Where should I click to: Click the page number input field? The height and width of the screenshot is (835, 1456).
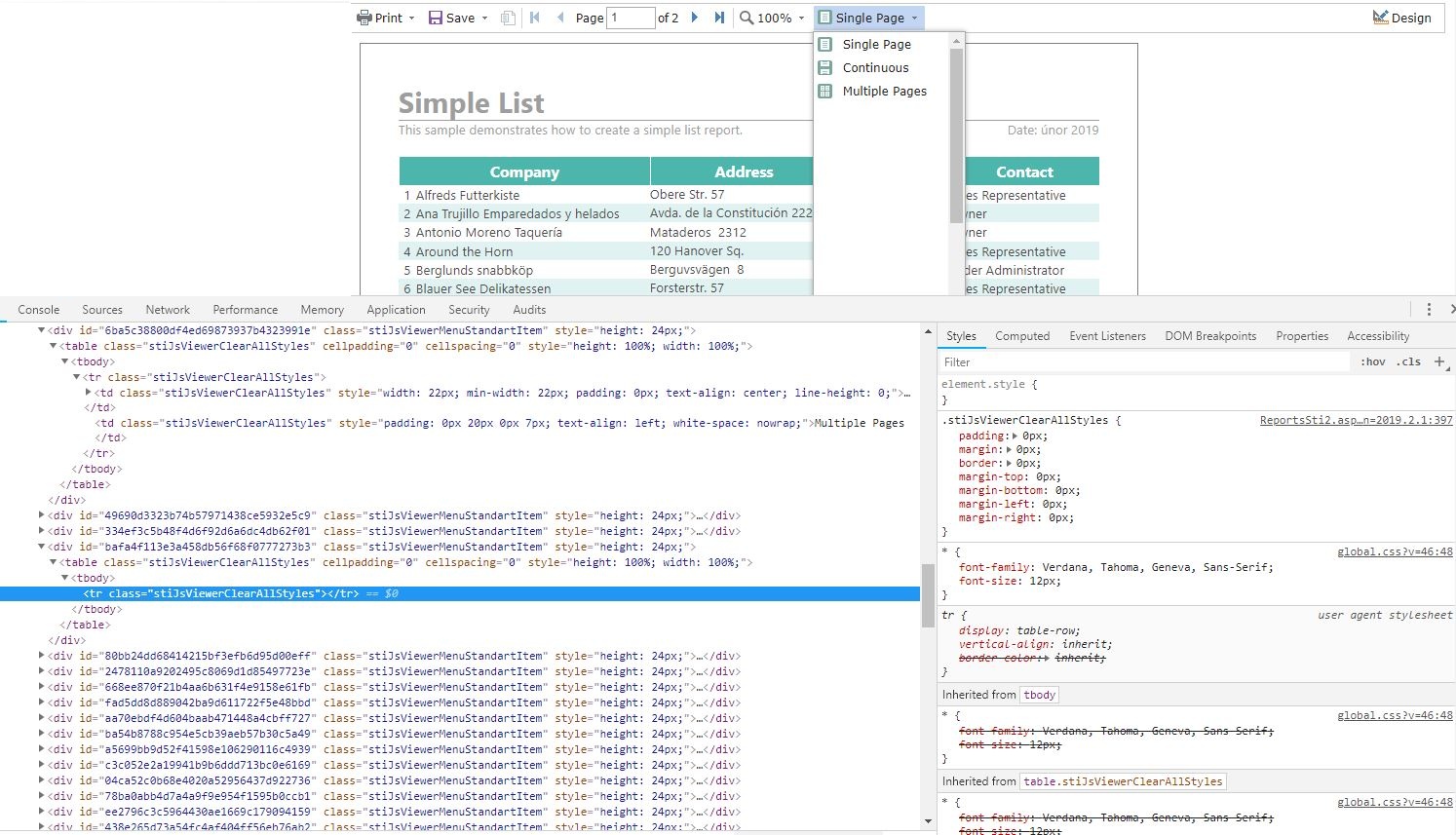coord(631,18)
